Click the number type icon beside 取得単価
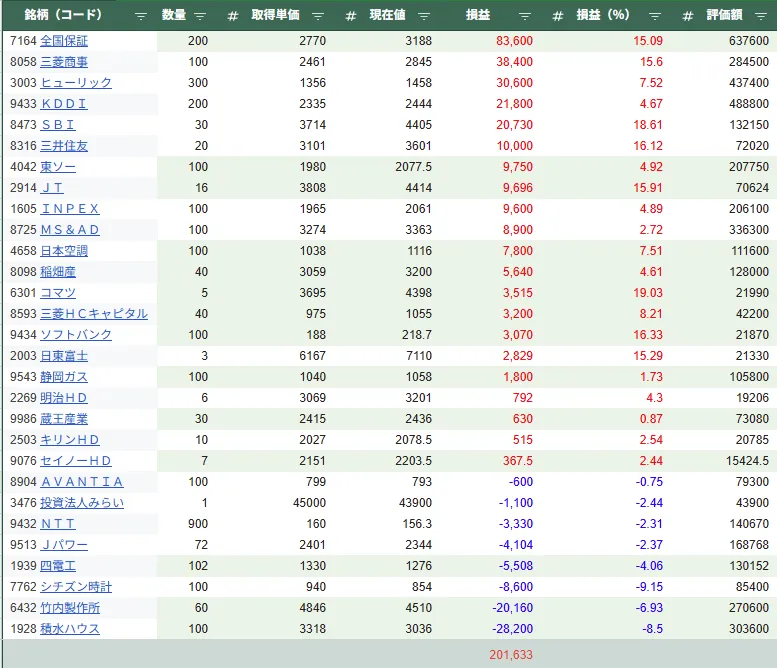Viewport: 777px width, 668px height. coord(232,16)
